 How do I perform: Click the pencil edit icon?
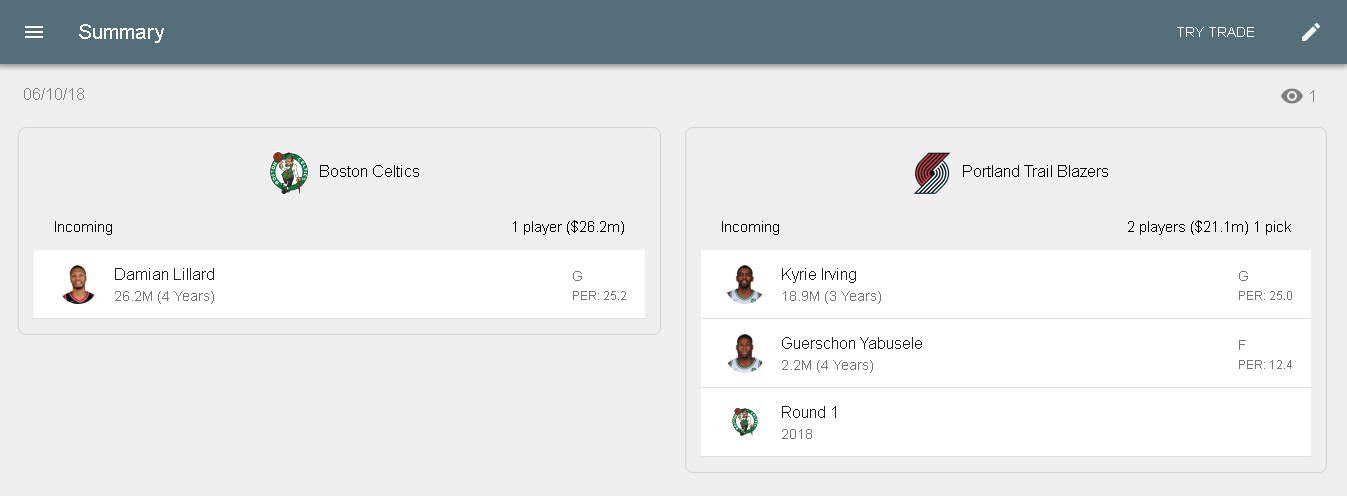(1310, 32)
